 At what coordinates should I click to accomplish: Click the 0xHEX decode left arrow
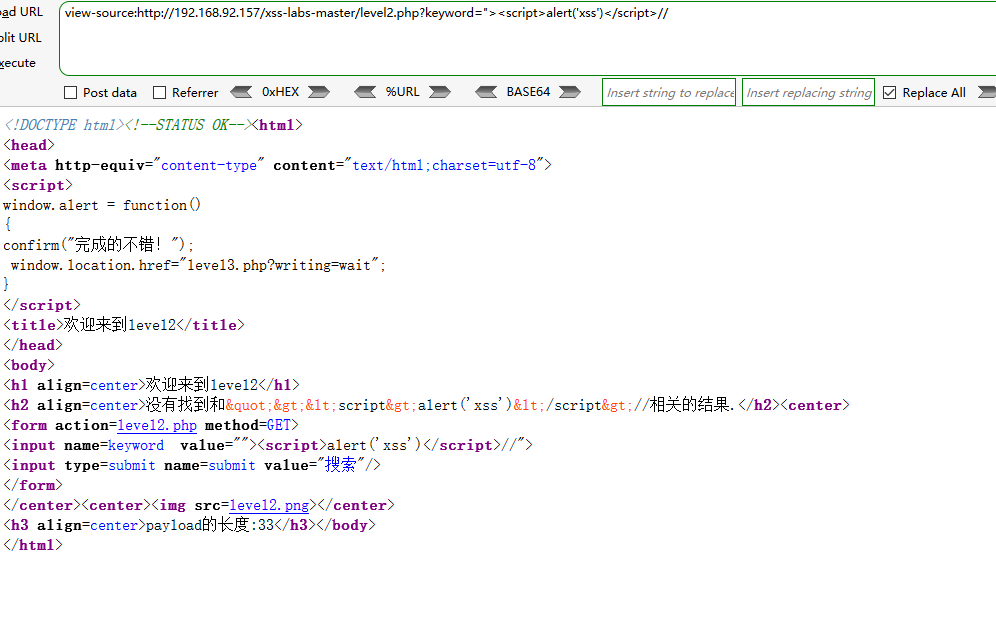(241, 92)
